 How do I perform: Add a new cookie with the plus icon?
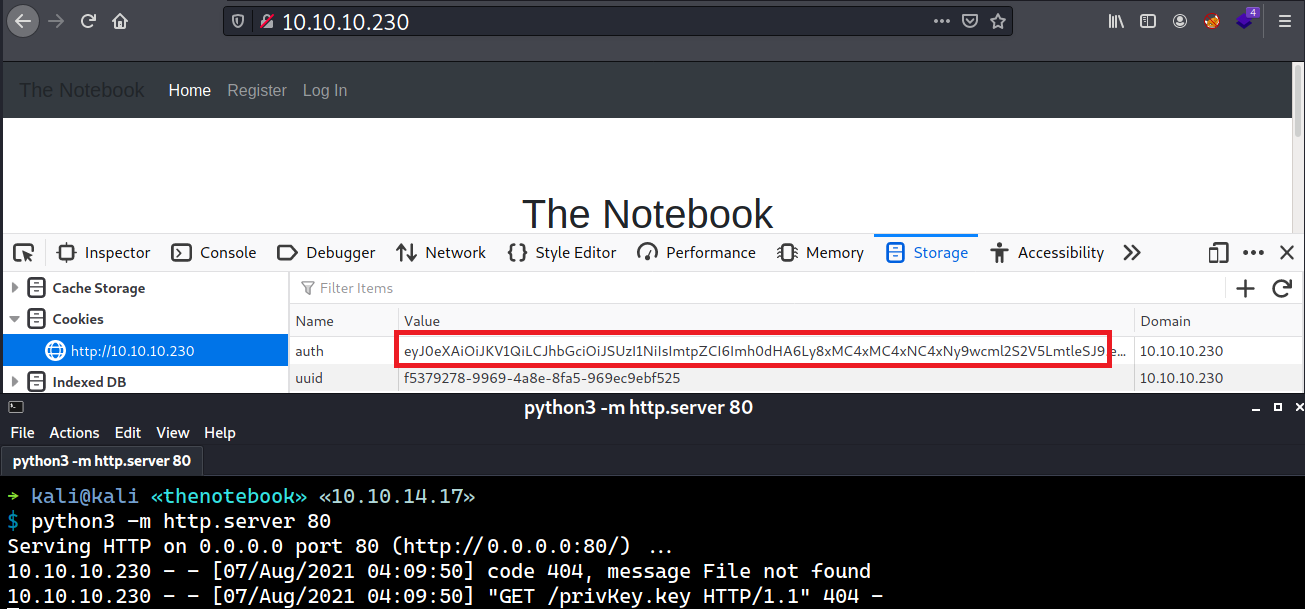(1245, 289)
